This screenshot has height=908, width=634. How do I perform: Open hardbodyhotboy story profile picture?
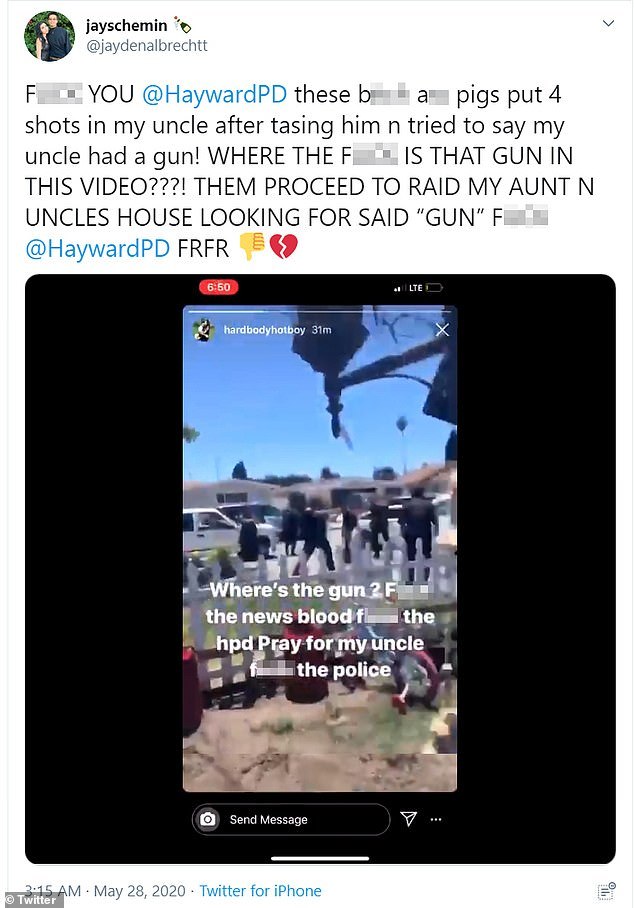click(x=203, y=330)
